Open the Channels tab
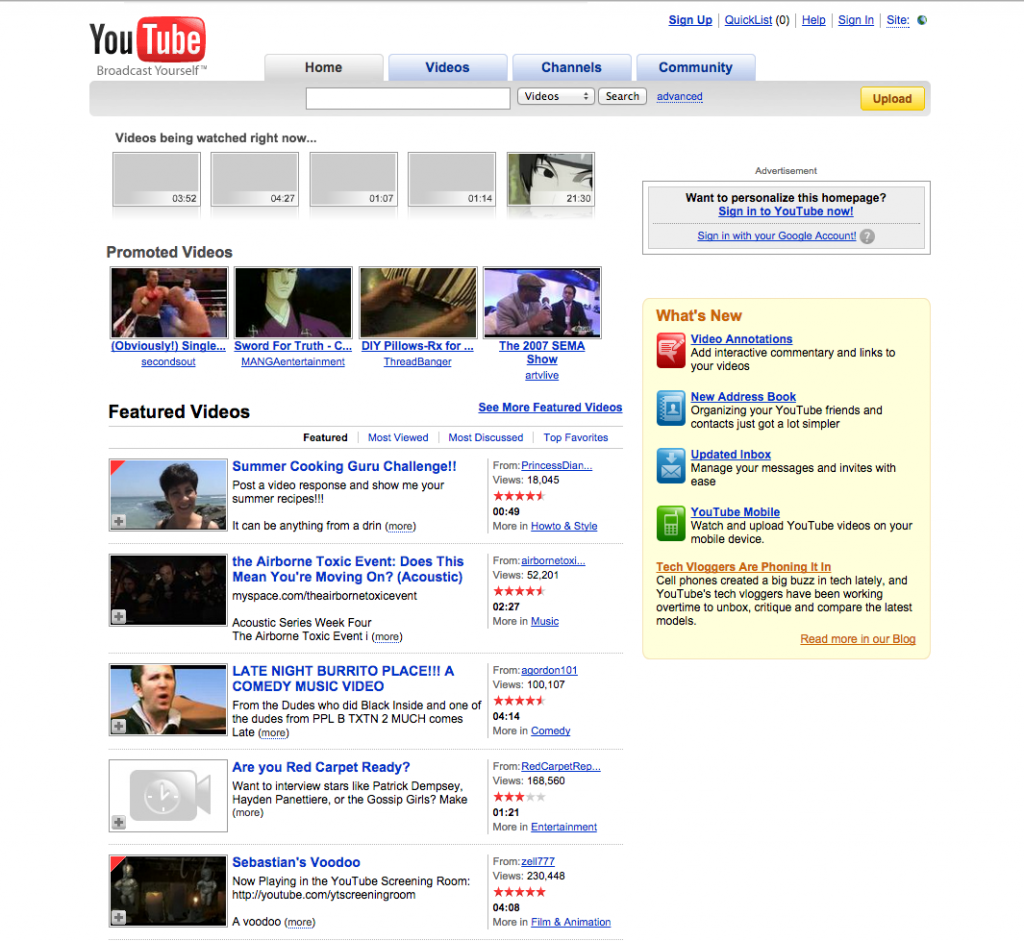 click(x=571, y=68)
